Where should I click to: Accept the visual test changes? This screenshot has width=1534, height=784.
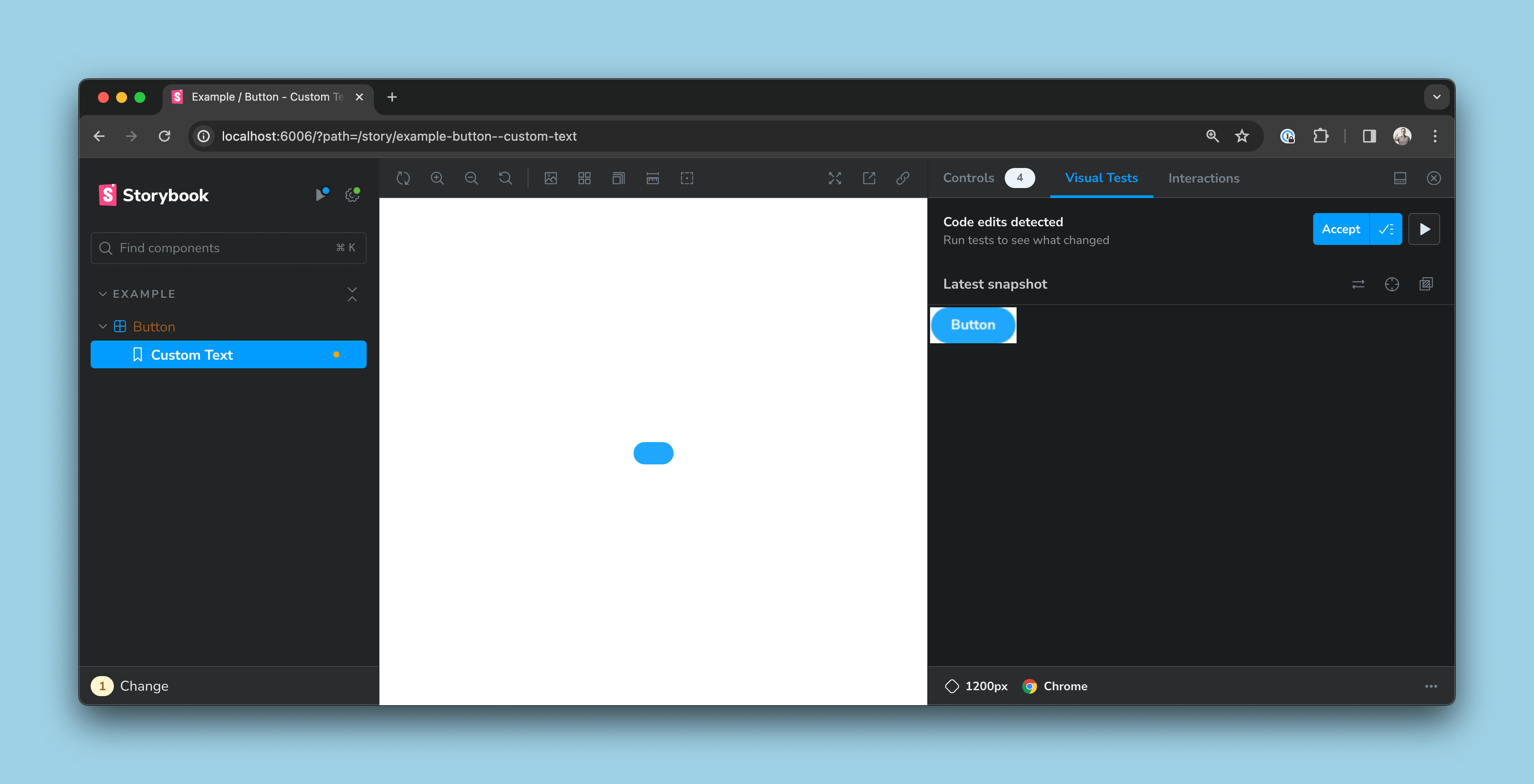(x=1340, y=229)
